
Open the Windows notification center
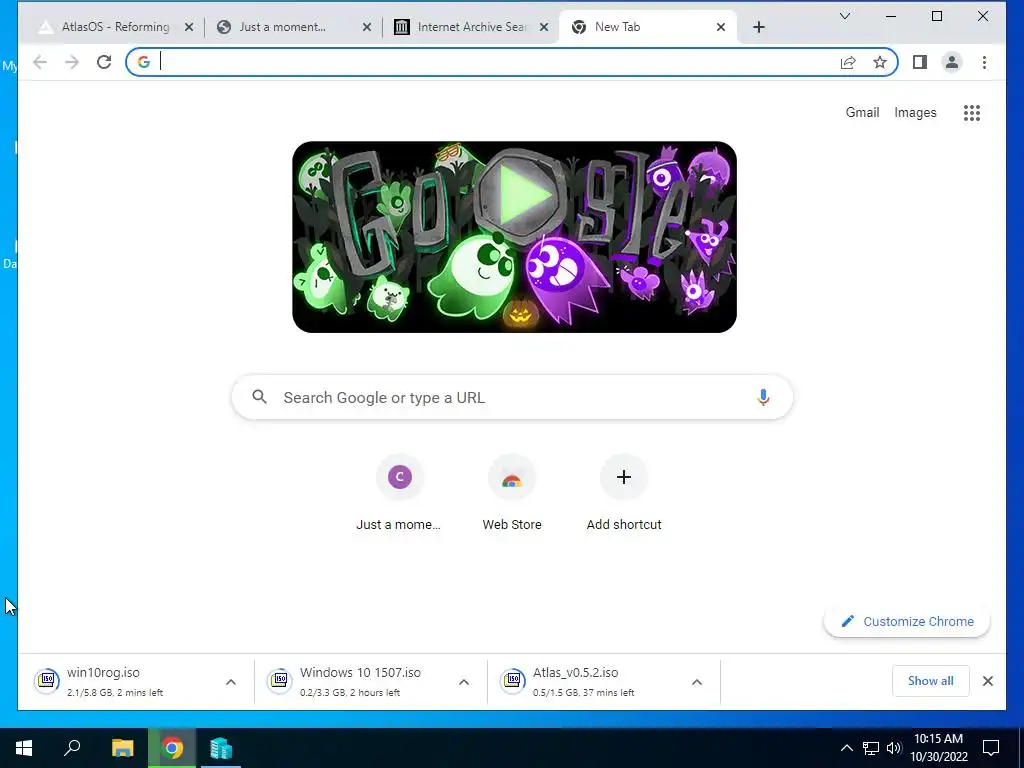click(x=991, y=748)
